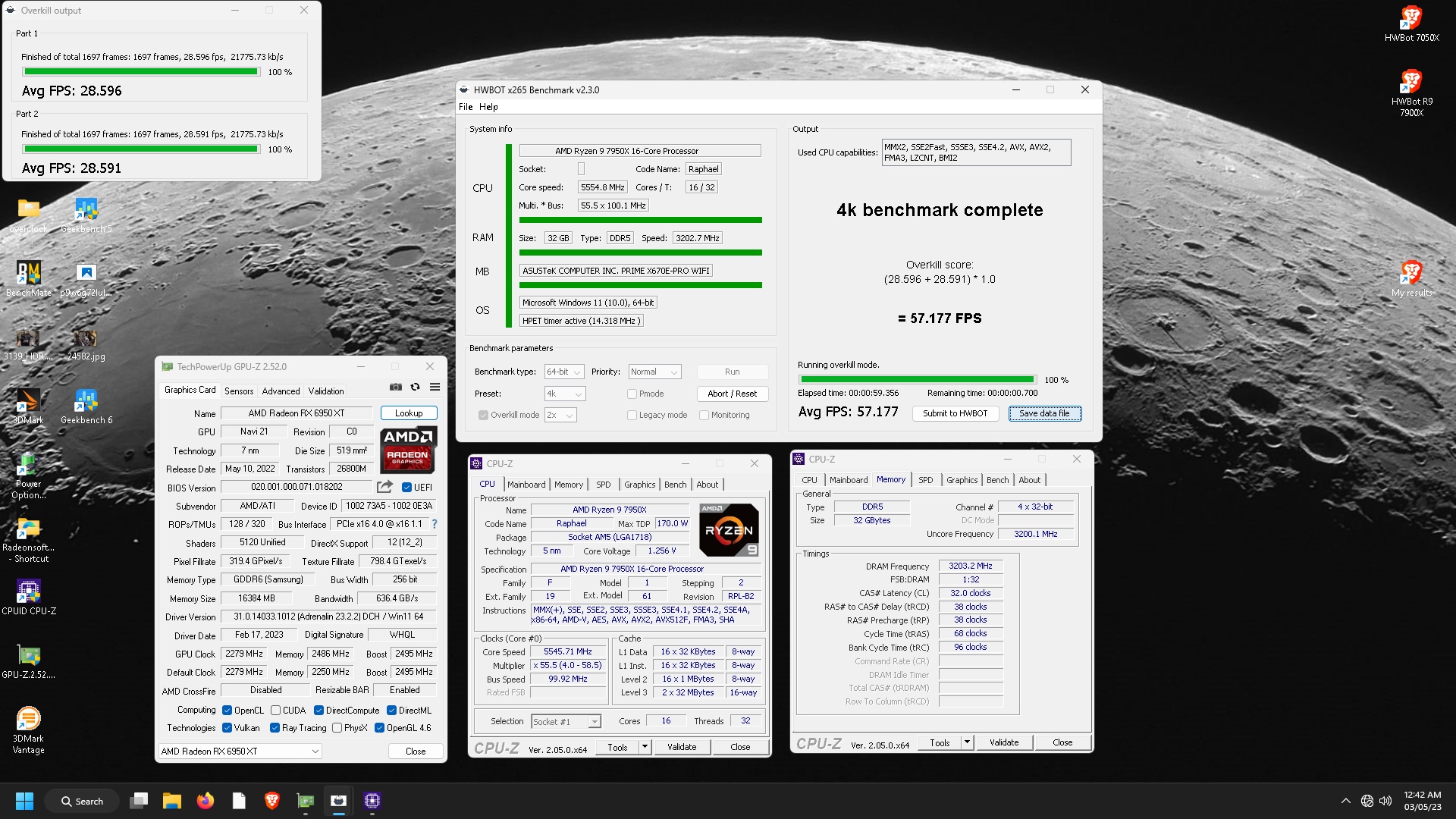Screen dimensions: 1456x819
Task: Open the Power Options desktop shortcut
Action: point(29,476)
